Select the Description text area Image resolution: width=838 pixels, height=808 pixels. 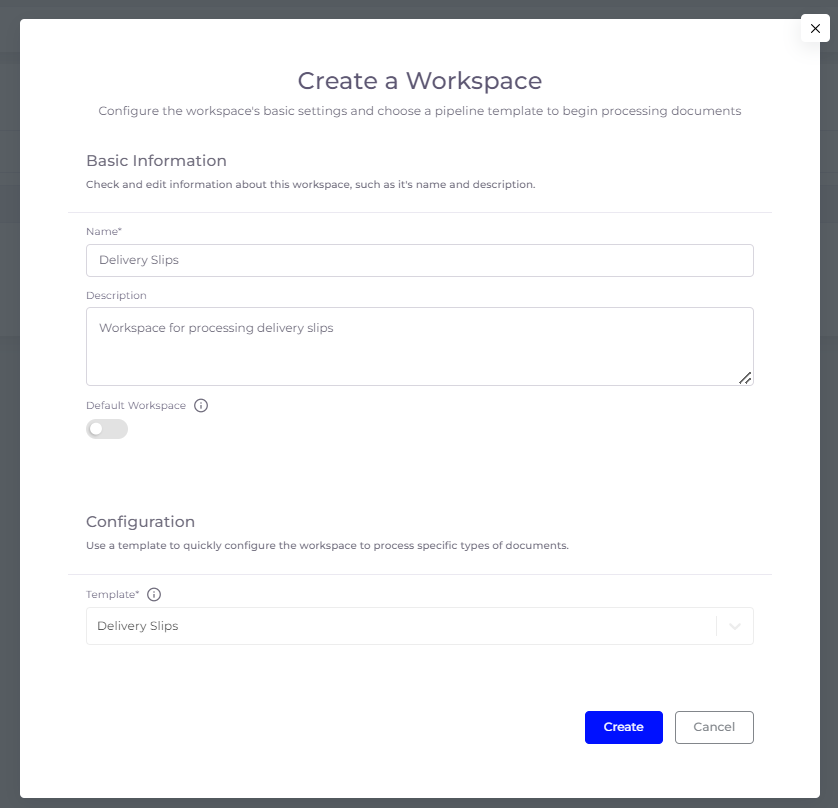click(420, 345)
